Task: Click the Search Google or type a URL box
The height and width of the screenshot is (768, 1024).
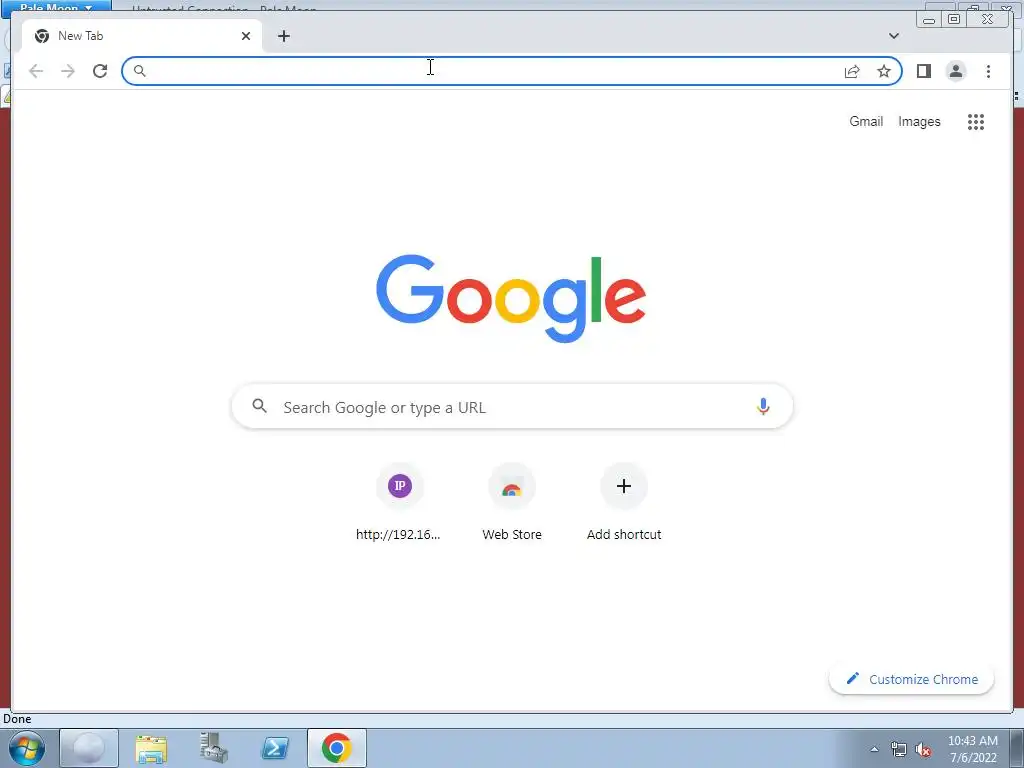Action: coord(512,407)
